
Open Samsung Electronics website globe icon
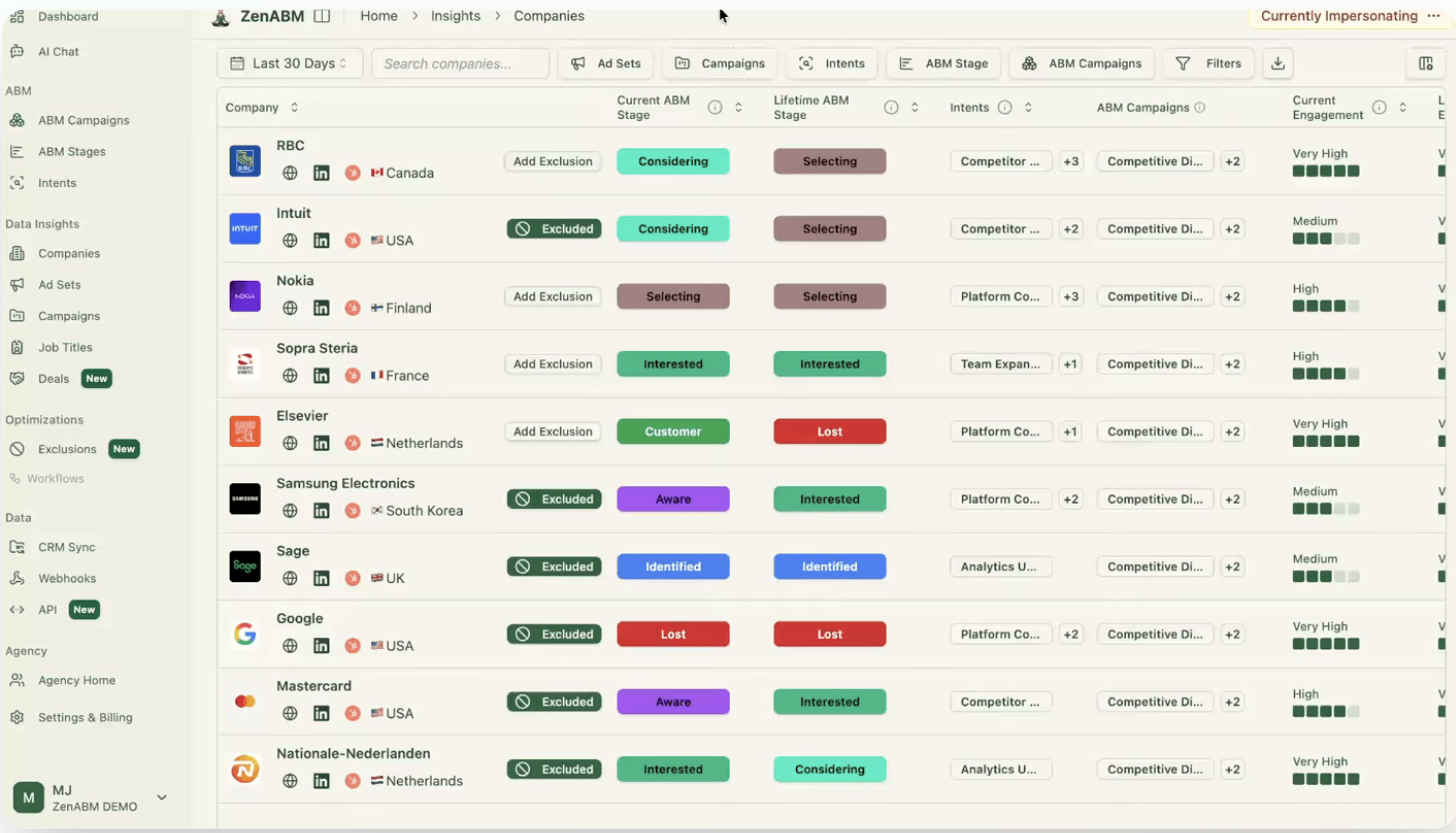coord(290,511)
